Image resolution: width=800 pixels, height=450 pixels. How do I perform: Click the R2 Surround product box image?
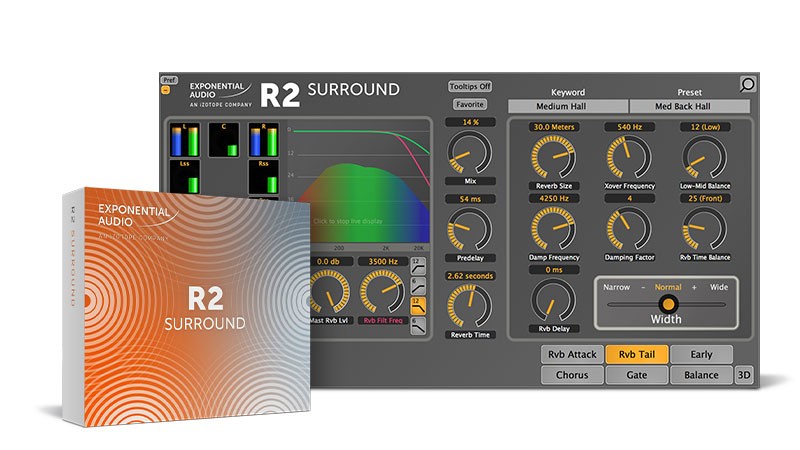pyautogui.click(x=186, y=307)
